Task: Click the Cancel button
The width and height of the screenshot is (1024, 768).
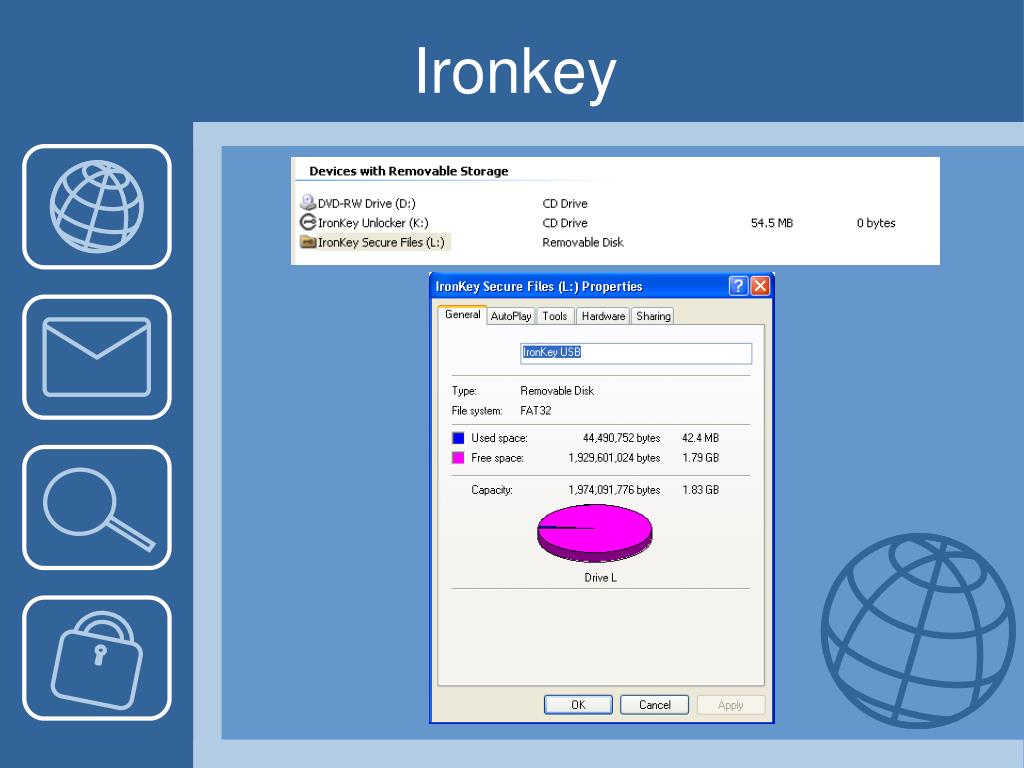Action: pyautogui.click(x=654, y=705)
